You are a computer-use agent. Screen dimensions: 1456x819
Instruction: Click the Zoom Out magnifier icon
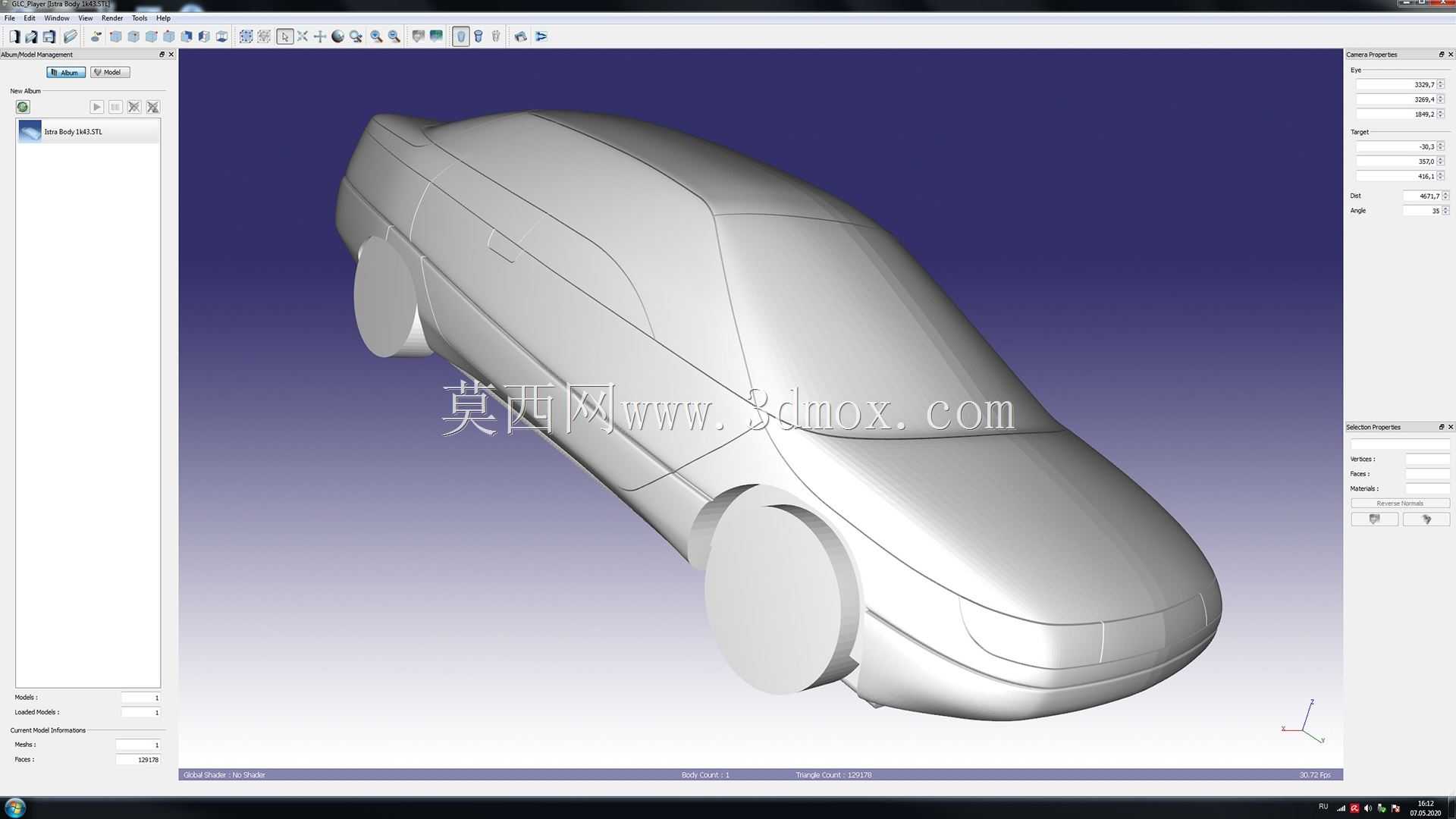(x=394, y=36)
